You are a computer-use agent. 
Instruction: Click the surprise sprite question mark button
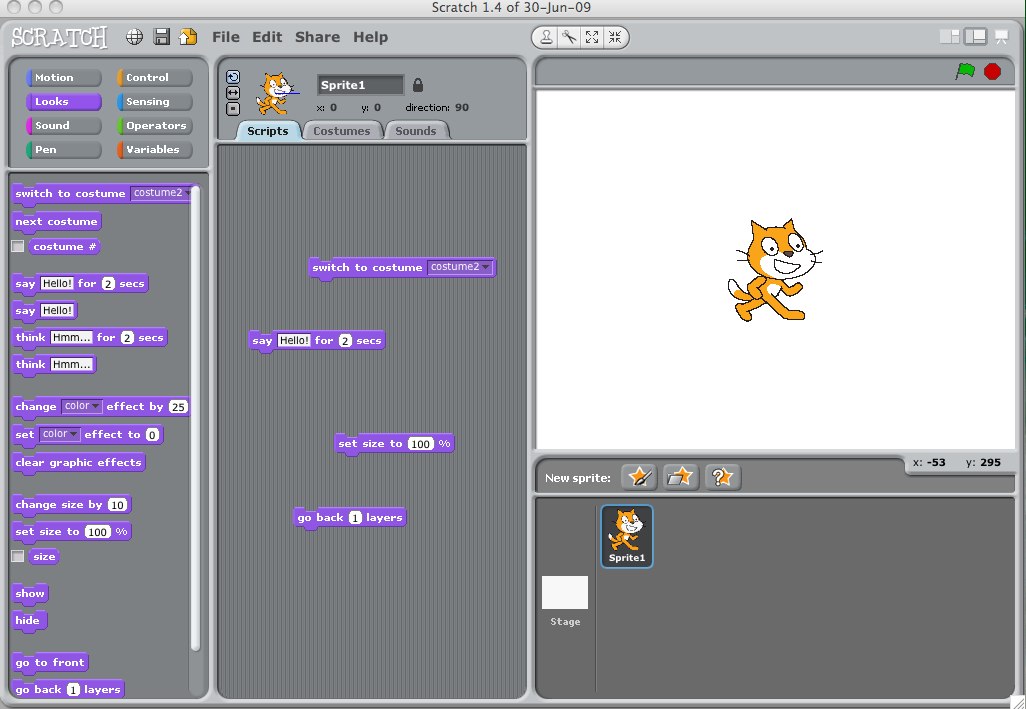[722, 477]
